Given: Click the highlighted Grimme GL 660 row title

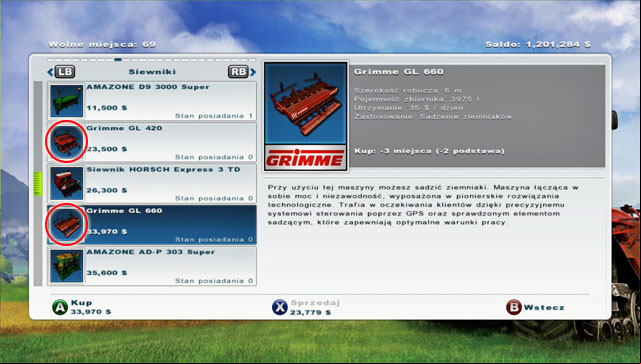Looking at the screenshot, I should [x=124, y=211].
